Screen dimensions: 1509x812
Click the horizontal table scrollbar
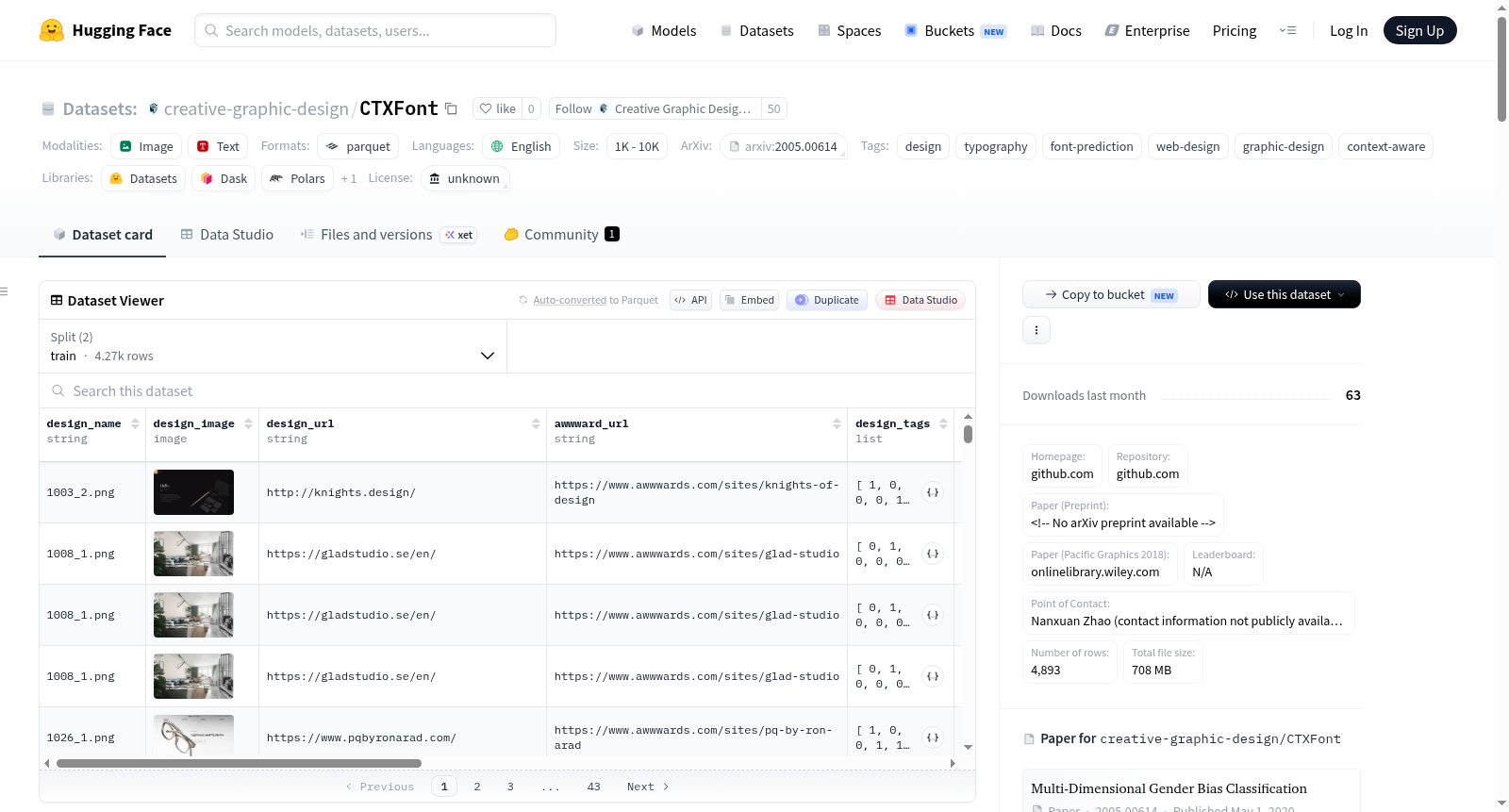click(239, 763)
